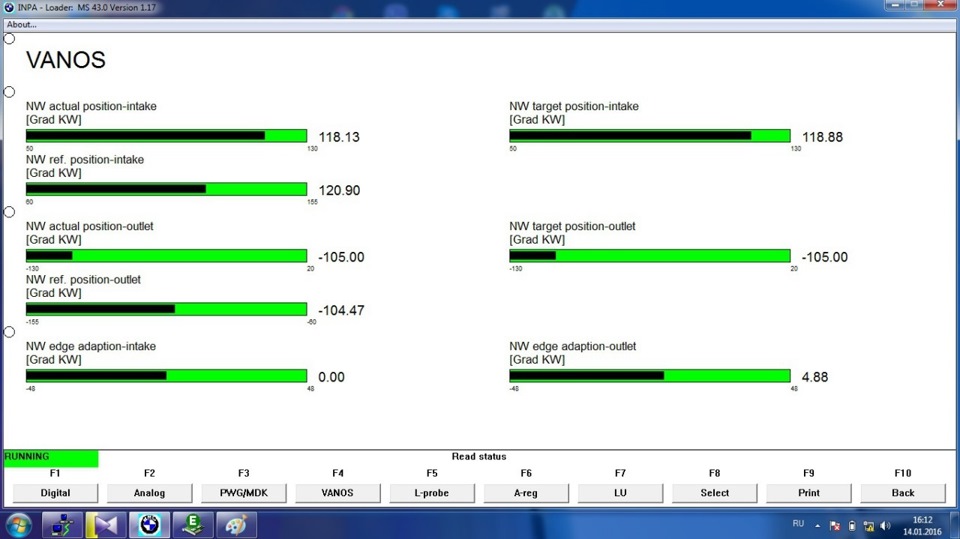Click the NW actual position-intake bar
960x539 pixels.
point(167,136)
